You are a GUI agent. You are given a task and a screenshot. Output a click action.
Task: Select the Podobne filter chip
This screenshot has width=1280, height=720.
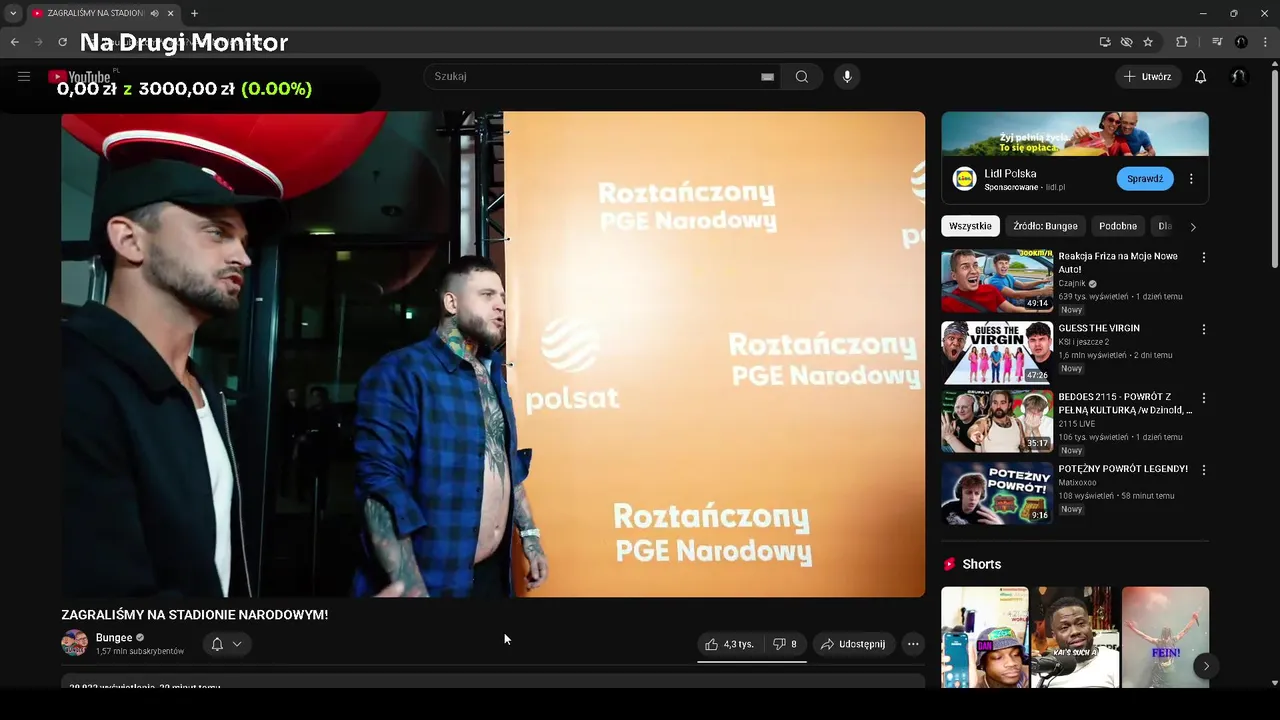coord(1117,226)
